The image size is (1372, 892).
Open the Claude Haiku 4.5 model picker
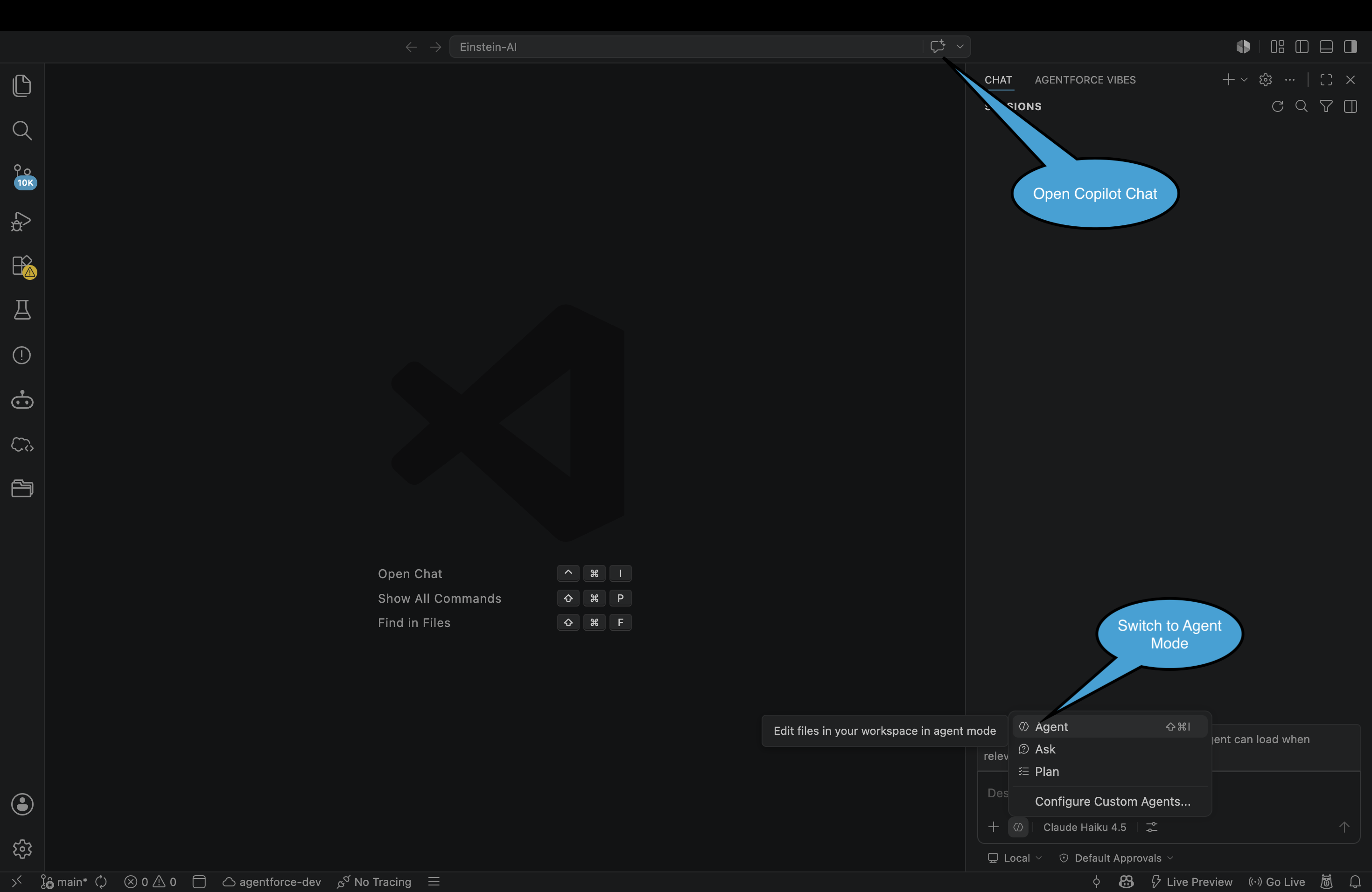tap(1085, 827)
